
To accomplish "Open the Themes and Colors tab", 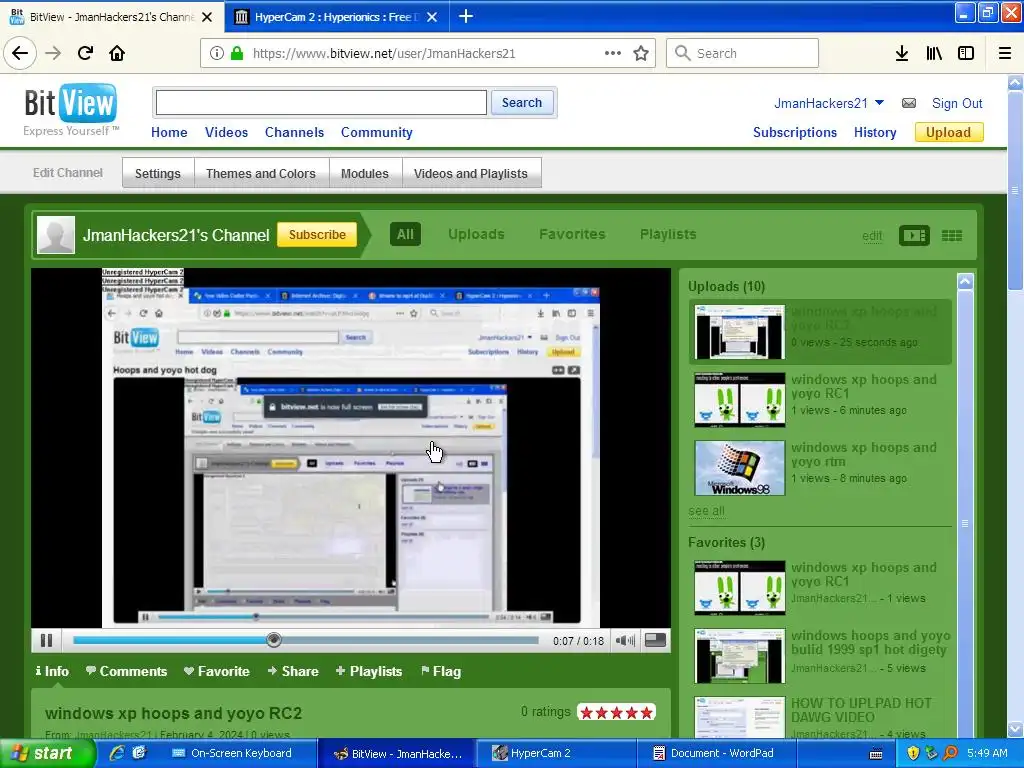I will coord(261,173).
